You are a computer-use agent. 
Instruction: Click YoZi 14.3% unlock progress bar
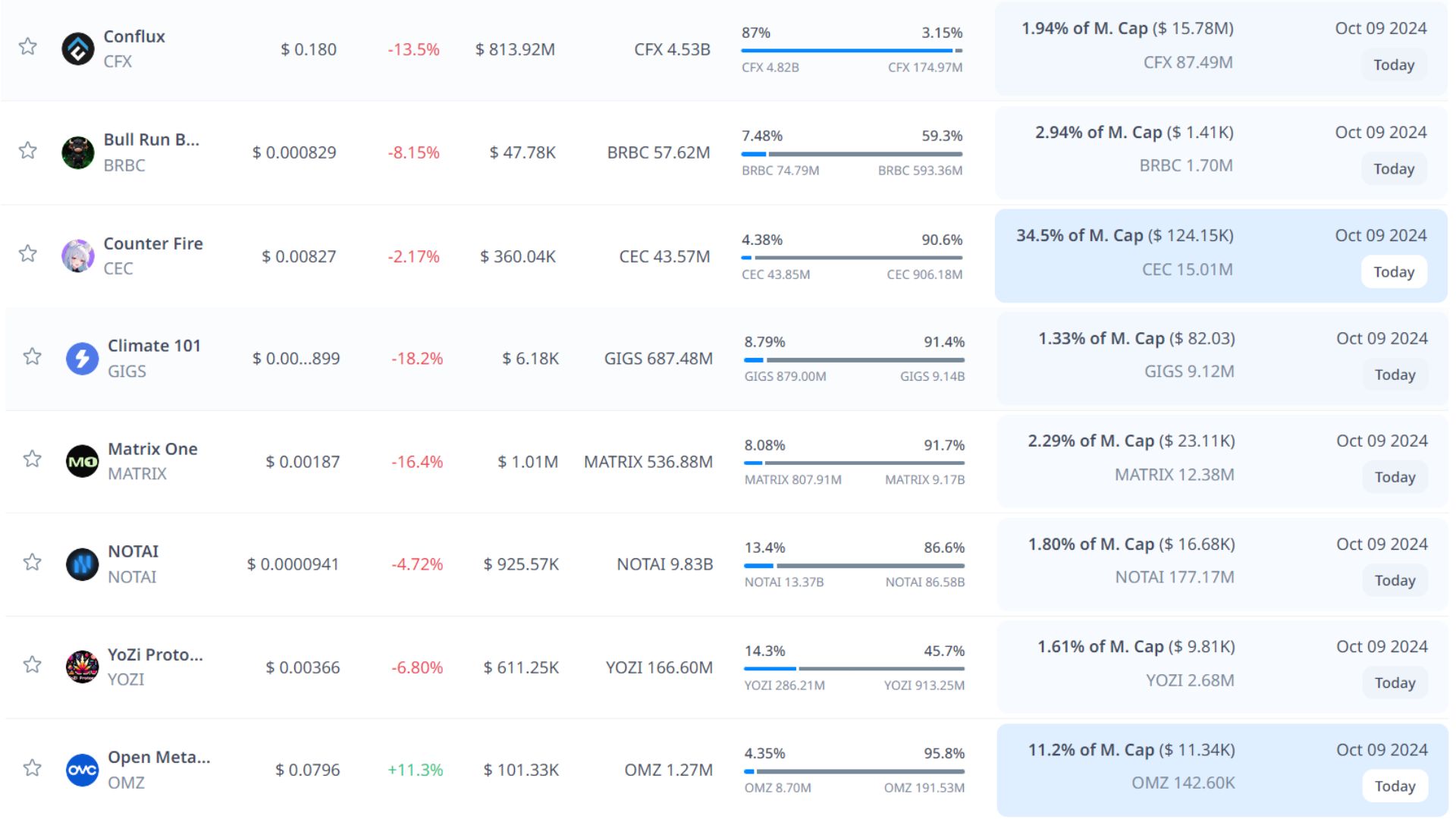click(x=854, y=669)
